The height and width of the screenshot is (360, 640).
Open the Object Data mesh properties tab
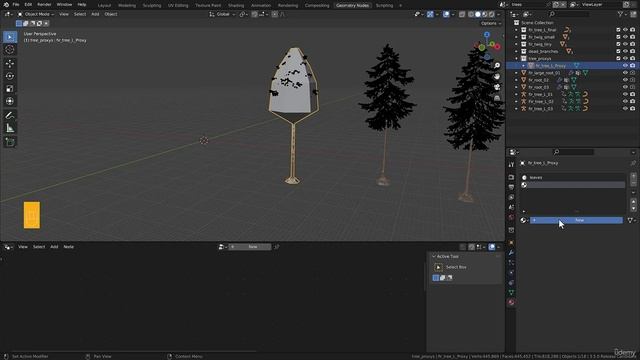(x=511, y=293)
